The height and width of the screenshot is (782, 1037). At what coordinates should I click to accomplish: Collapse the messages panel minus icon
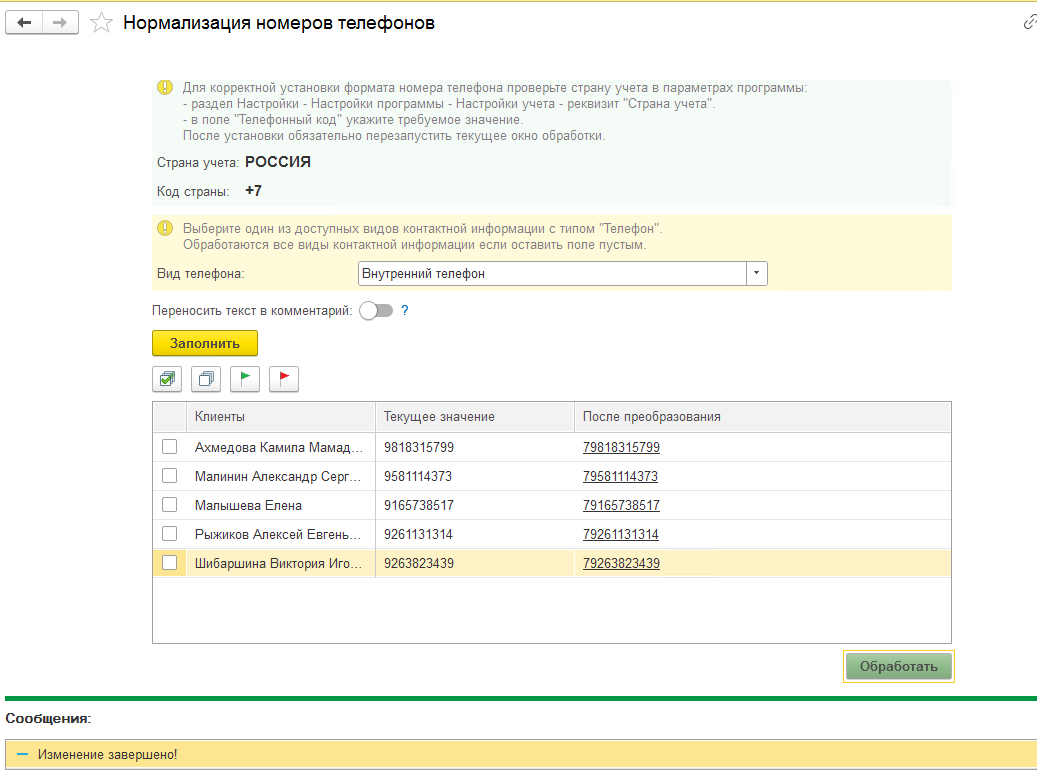[x=22, y=755]
